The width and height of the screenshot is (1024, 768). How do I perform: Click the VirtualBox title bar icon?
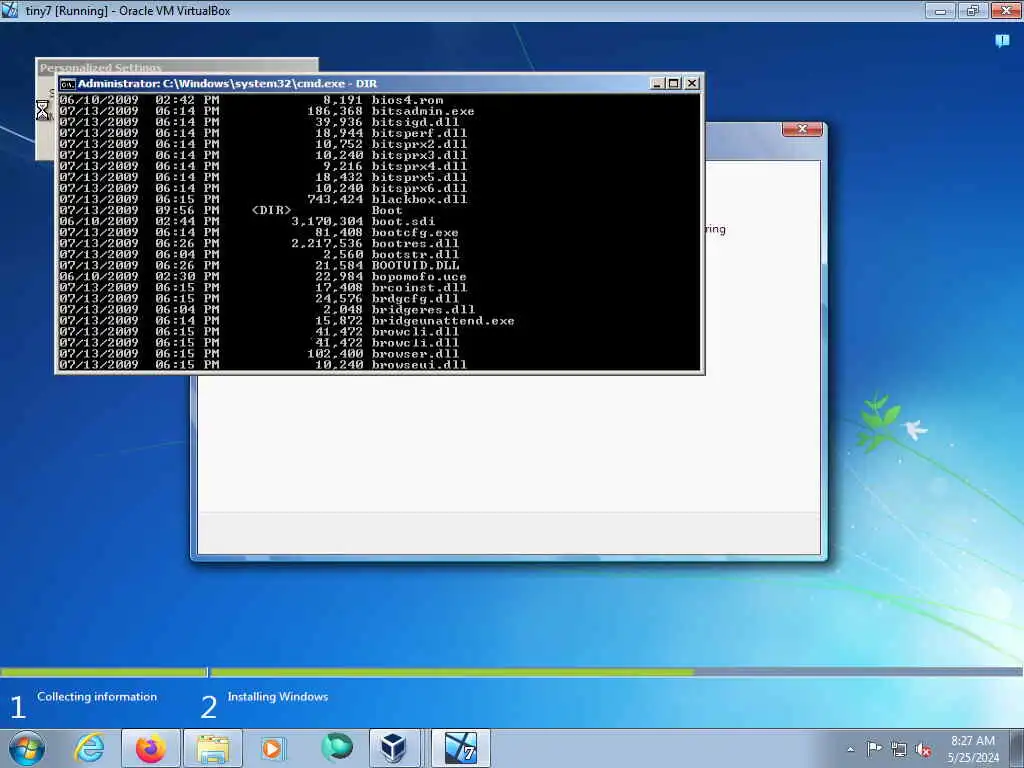pos(10,10)
